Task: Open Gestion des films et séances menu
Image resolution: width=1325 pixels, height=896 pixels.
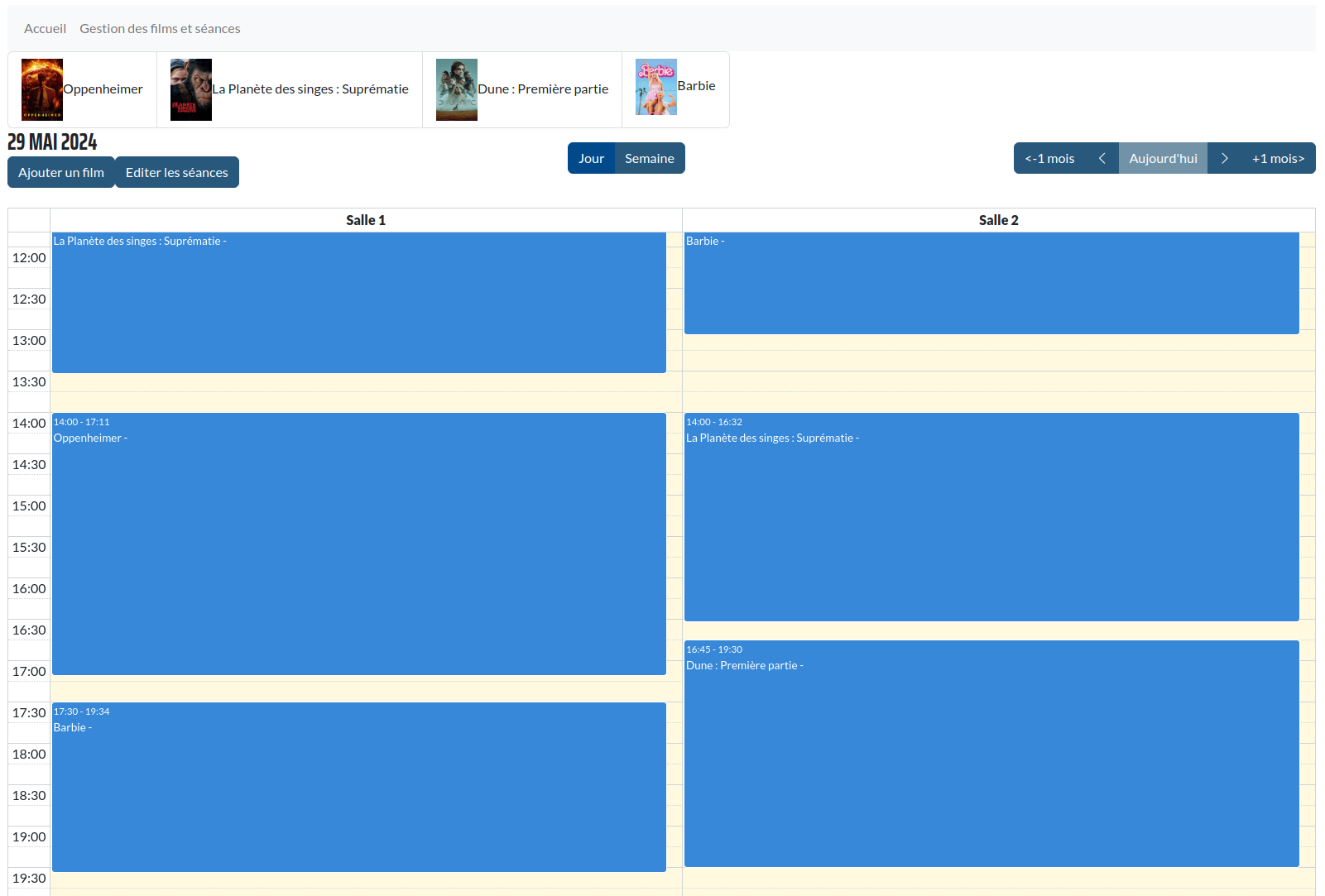Action: tap(160, 28)
